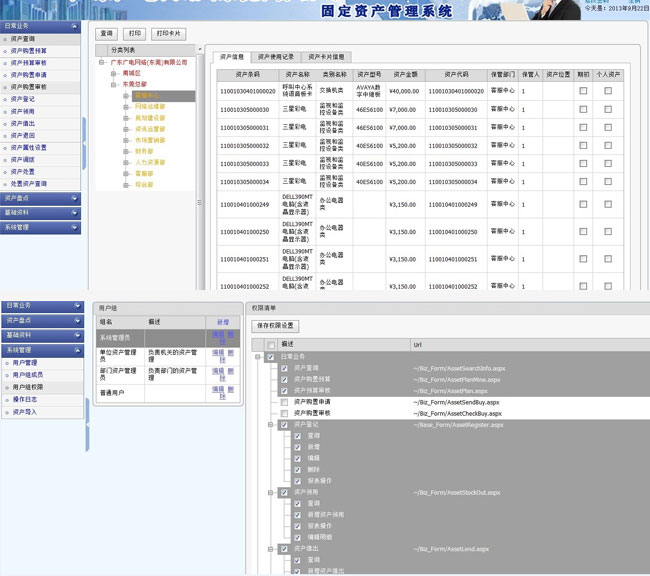Collapse the 东莞总部 tree node

(114, 85)
